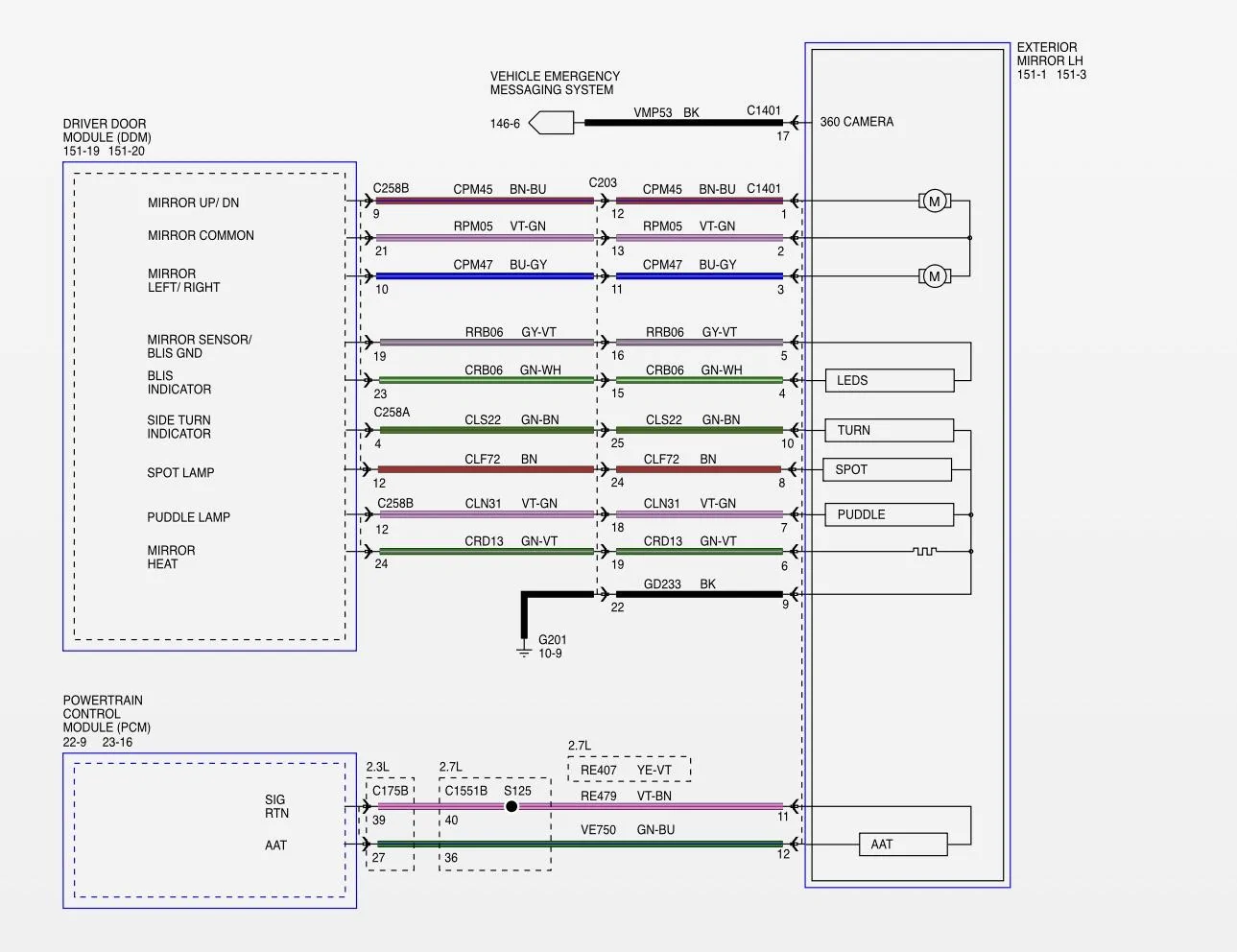Select the AAT sensor box
Screen dimensions: 1237x952
click(x=903, y=845)
